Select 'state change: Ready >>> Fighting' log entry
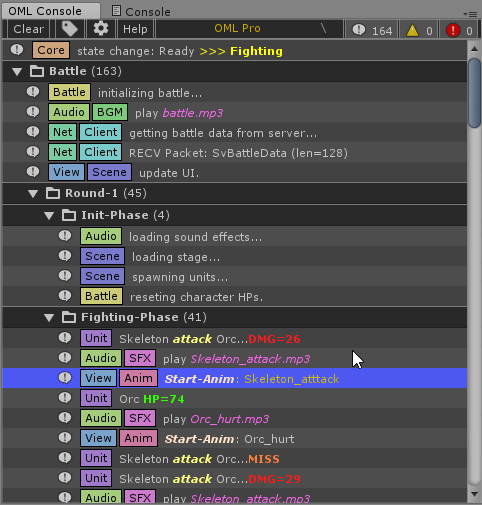482x505 pixels. 235,50
